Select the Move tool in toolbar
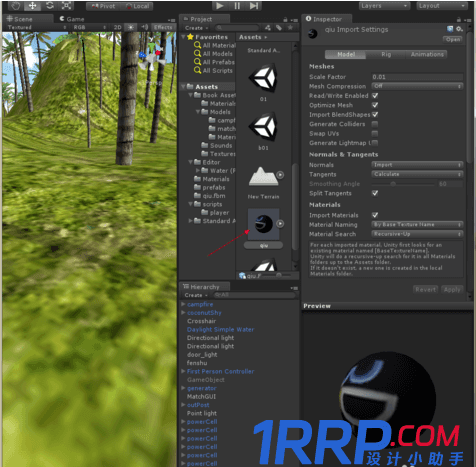Screen dimensions: 476x467 click(x=32, y=6)
